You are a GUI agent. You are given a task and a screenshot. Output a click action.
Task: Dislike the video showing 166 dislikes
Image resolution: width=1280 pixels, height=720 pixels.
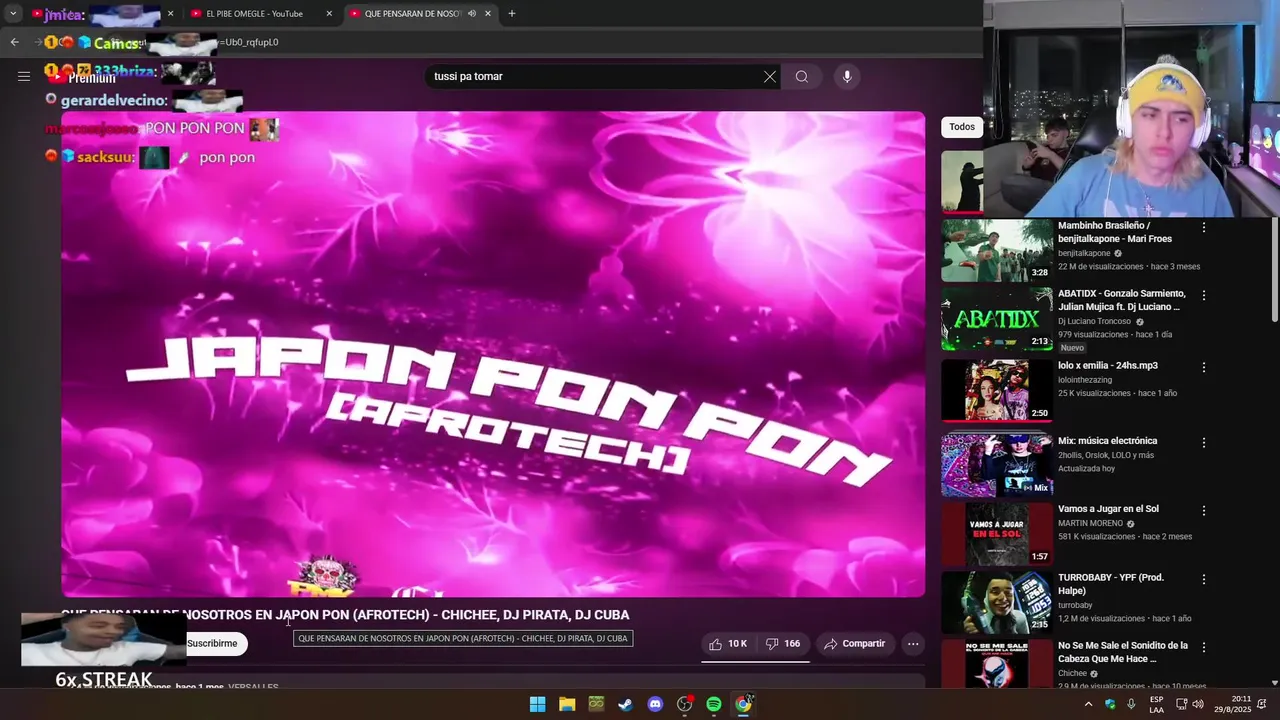tap(783, 644)
